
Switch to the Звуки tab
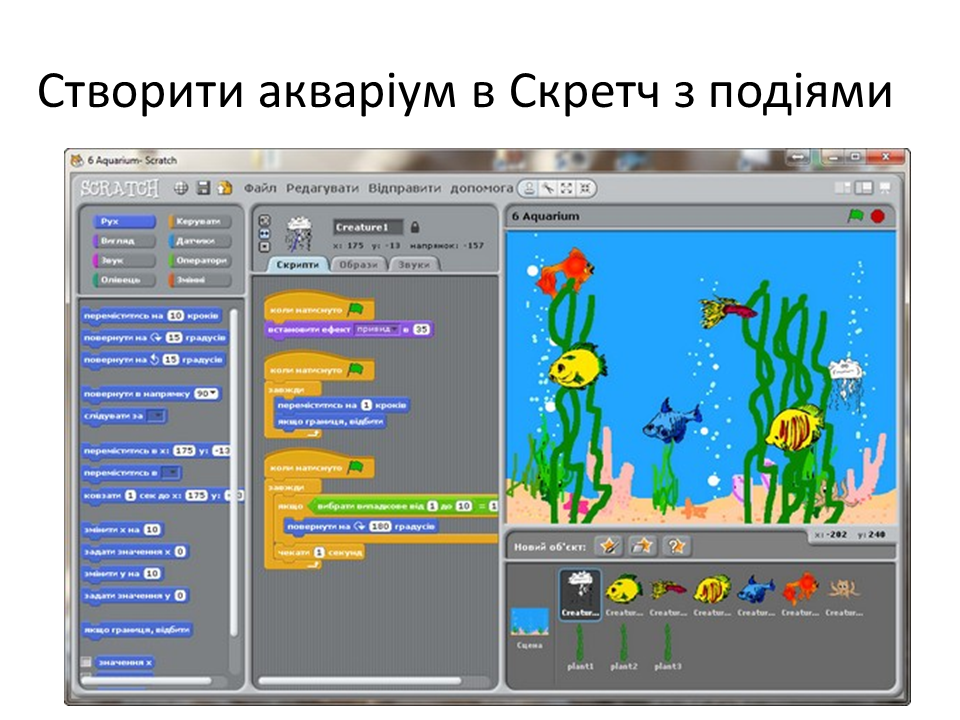tap(414, 264)
